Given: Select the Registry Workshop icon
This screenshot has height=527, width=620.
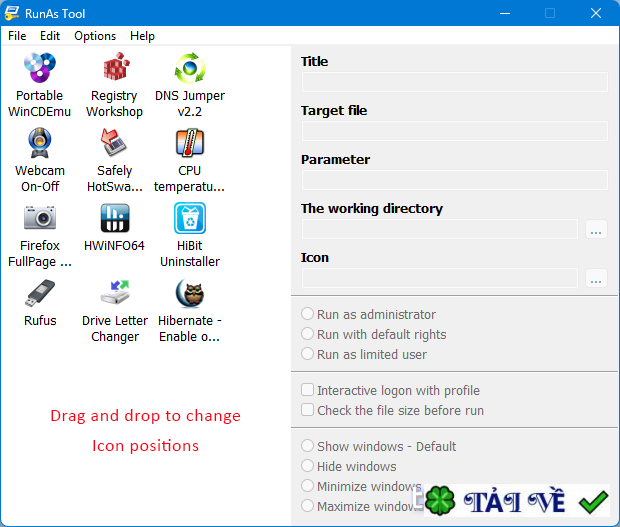Looking at the screenshot, I should pyautogui.click(x=115, y=68).
